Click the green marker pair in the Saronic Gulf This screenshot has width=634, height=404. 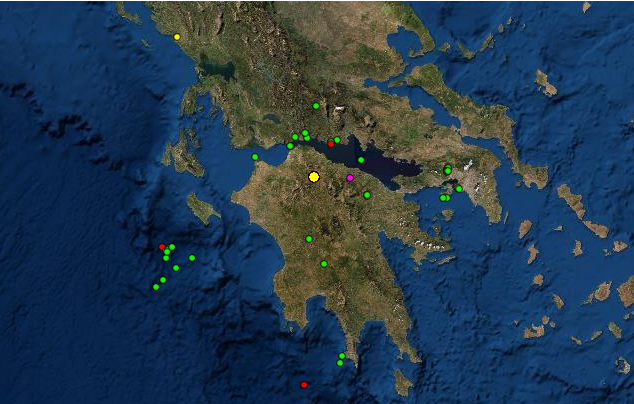click(x=444, y=198)
